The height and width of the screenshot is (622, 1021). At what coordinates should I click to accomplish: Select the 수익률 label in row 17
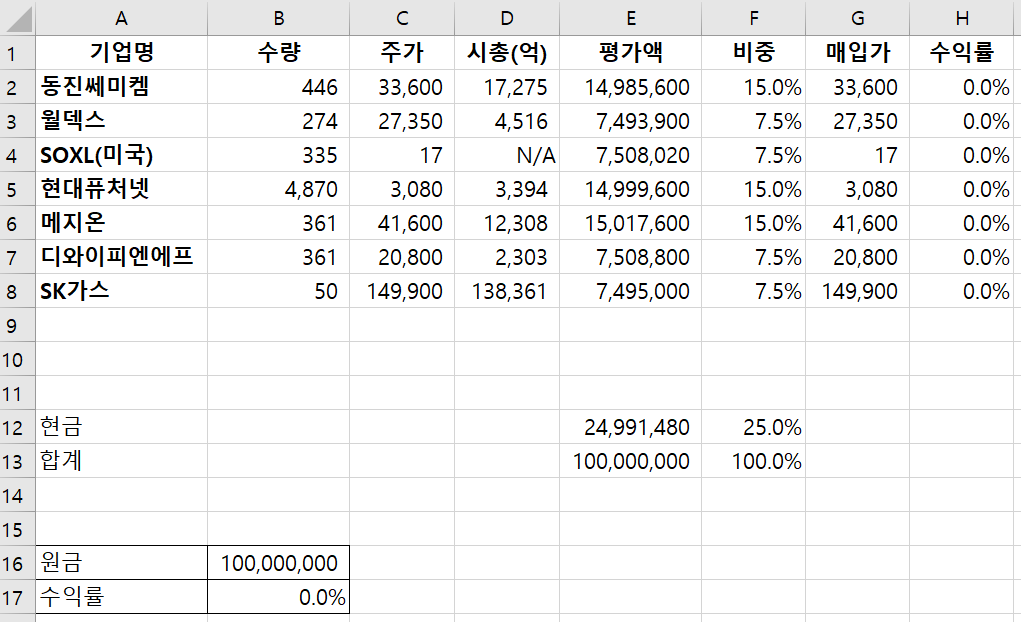pyautogui.click(x=121, y=597)
